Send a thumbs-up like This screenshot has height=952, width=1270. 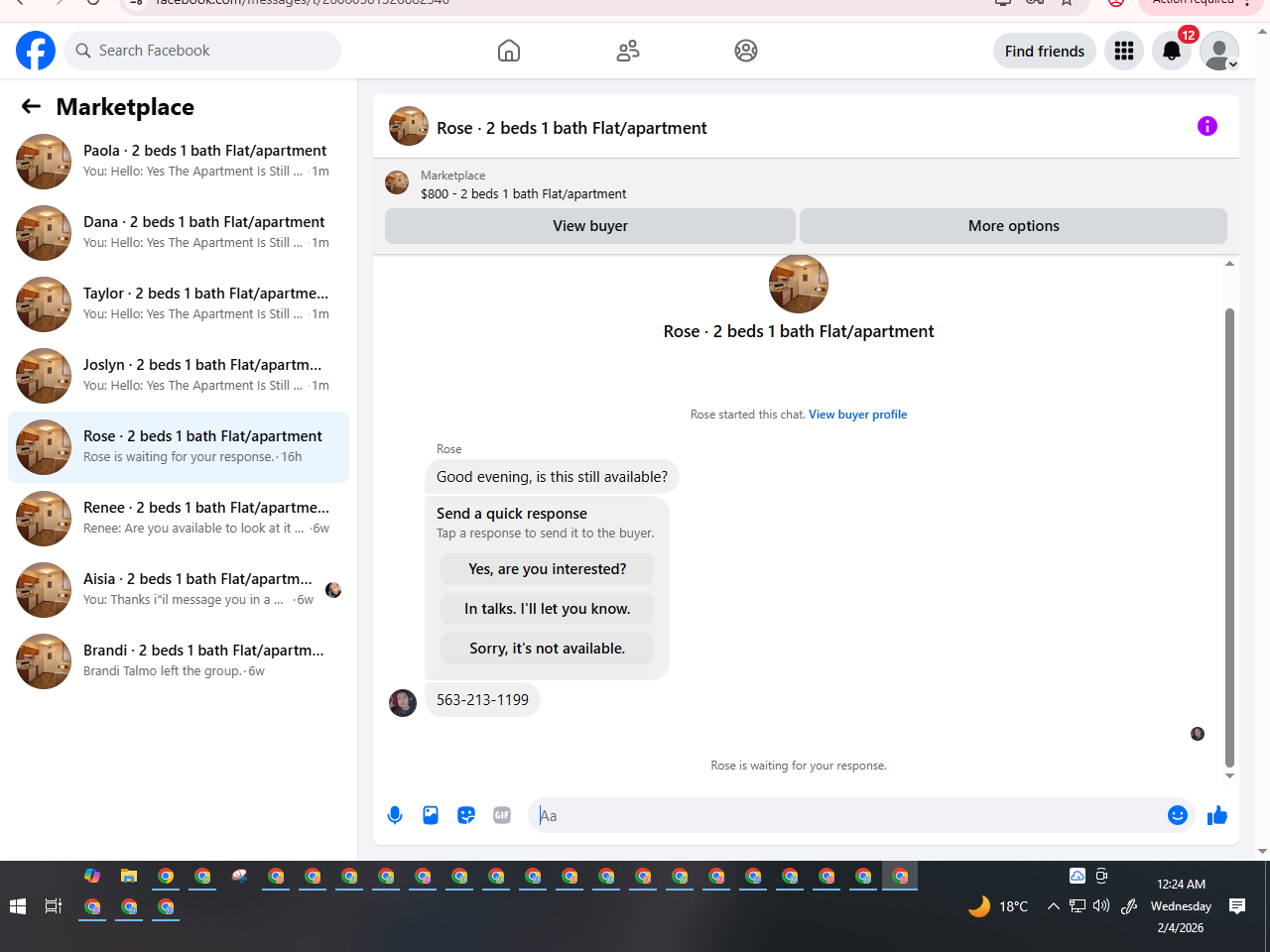point(1217,815)
